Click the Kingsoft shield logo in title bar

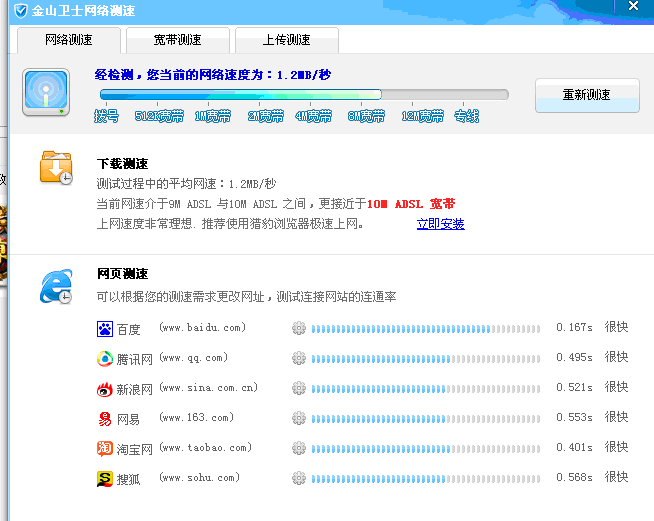[21, 10]
